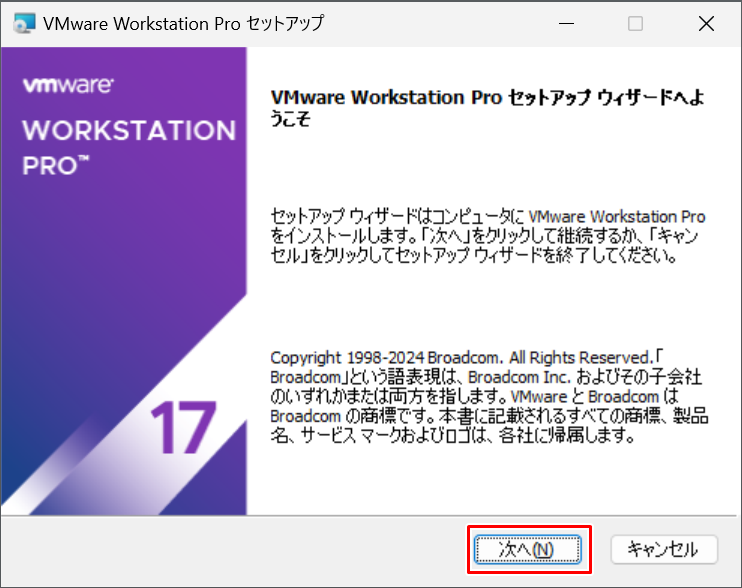Close the VMware setup window
The width and height of the screenshot is (742, 588).
[706, 24]
